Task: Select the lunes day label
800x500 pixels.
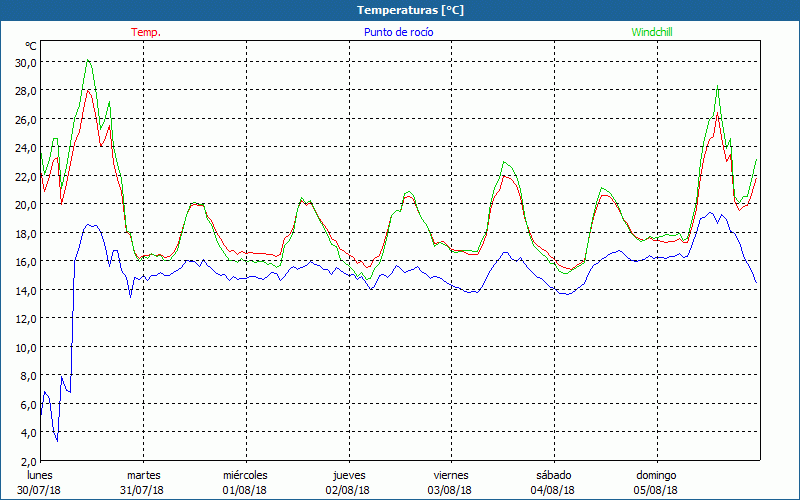Action: tap(40, 475)
